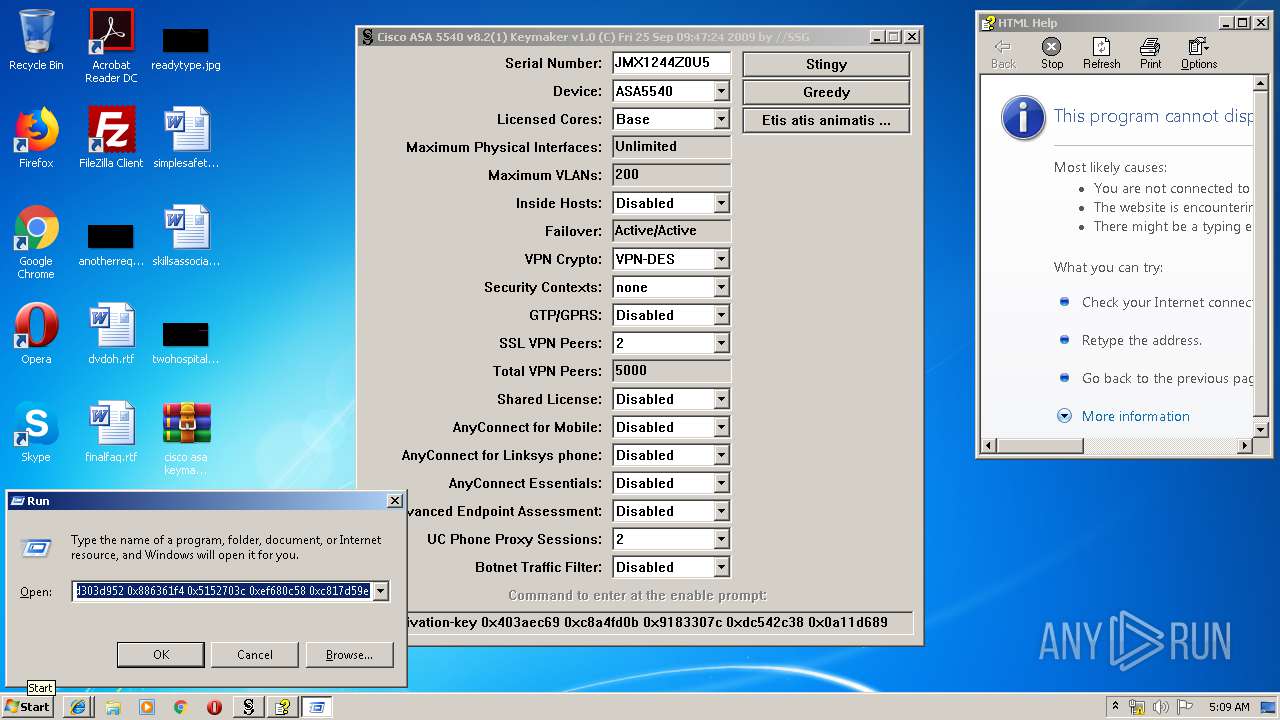Screen dimensions: 1280x720
Task: Open the Security Contexts dropdown
Action: (x=721, y=287)
